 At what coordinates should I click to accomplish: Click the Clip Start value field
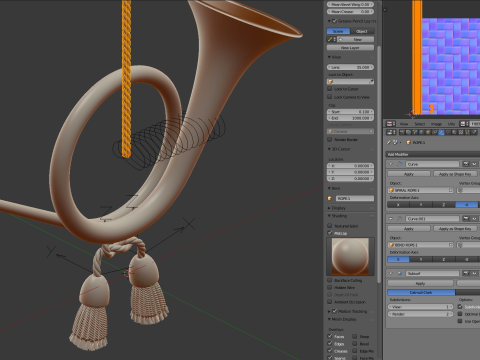click(x=350, y=112)
